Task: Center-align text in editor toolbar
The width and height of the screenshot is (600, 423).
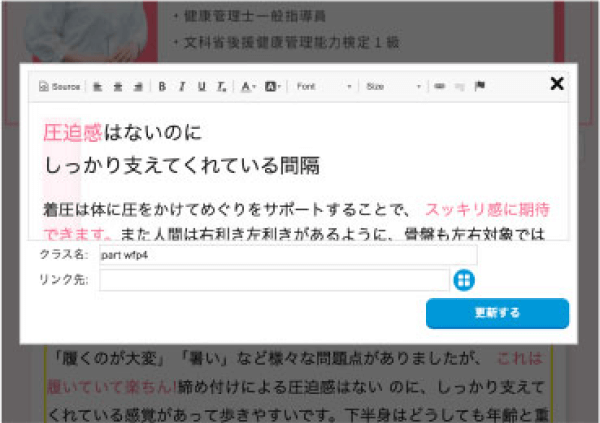Action: [x=118, y=87]
